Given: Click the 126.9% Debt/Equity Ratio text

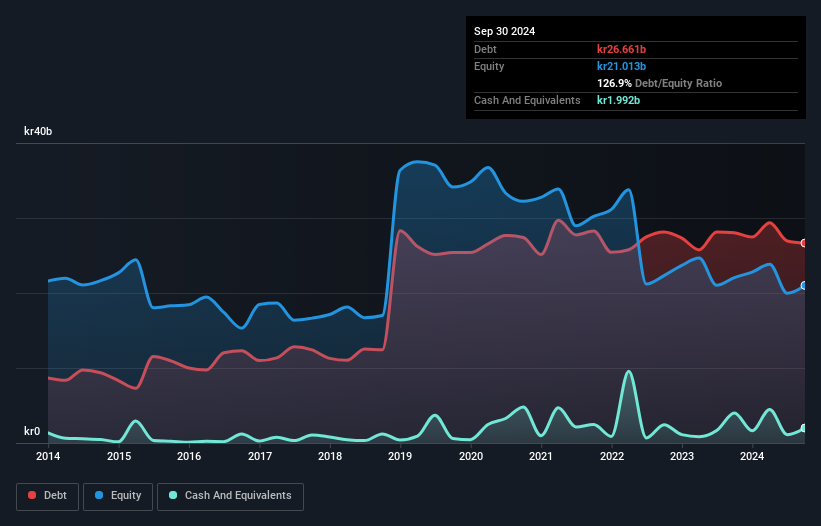Looking at the screenshot, I should 659,83.
